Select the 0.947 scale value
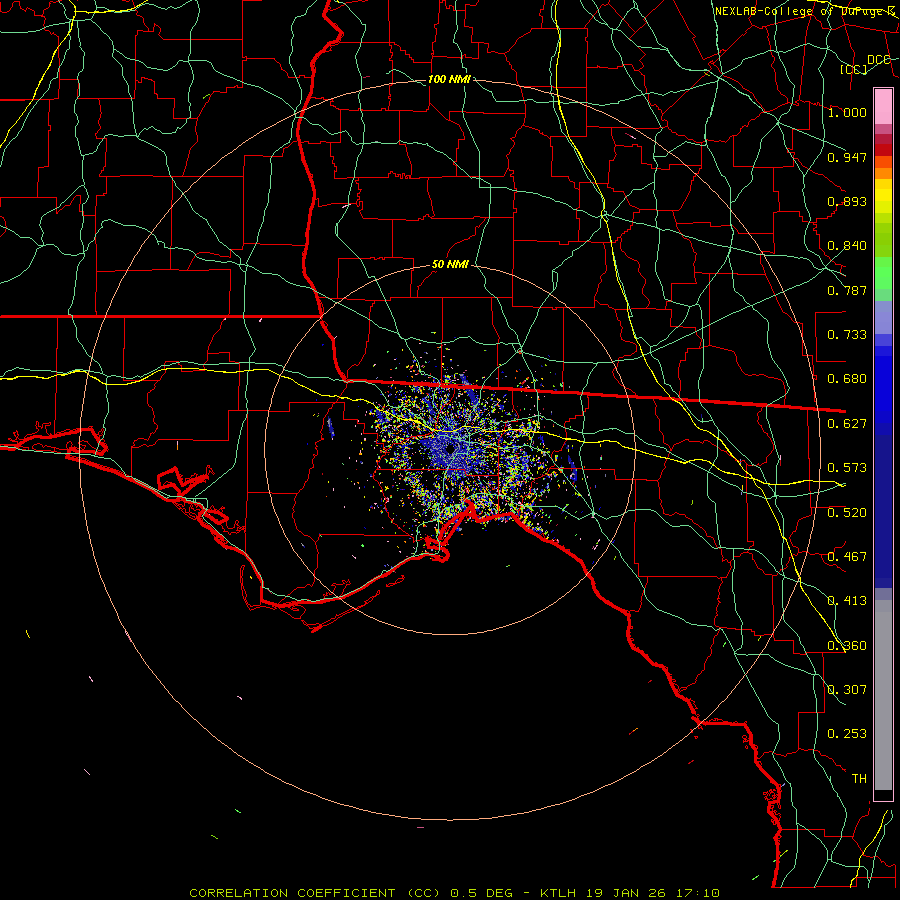This screenshot has width=900, height=900. click(847, 157)
